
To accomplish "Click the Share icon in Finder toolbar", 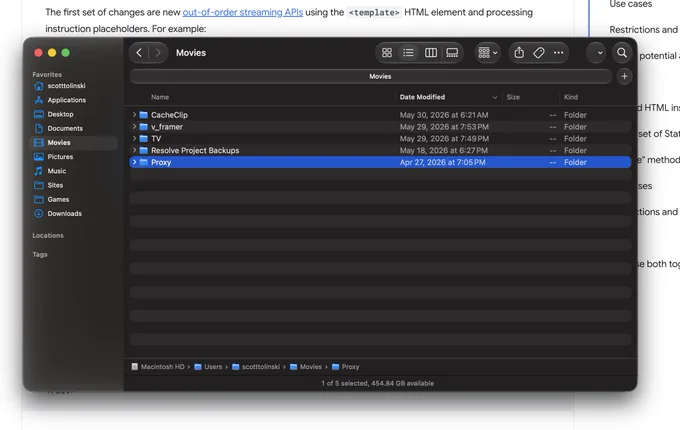I will point(519,53).
